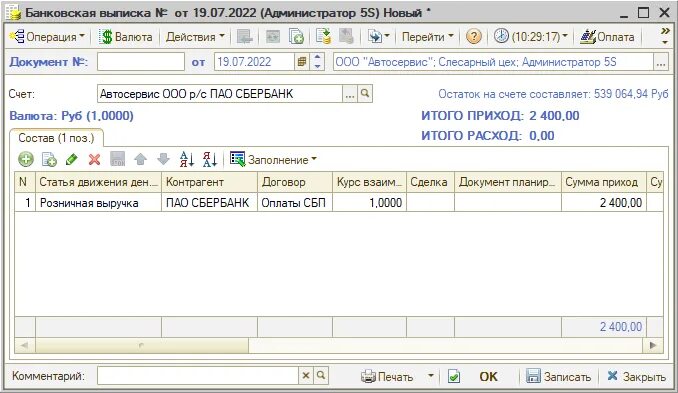Click the Статья движения ден... column header

[x=99, y=182]
